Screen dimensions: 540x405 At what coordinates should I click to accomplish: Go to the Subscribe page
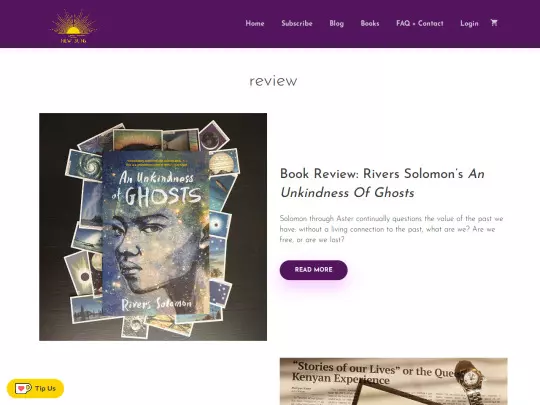click(297, 23)
